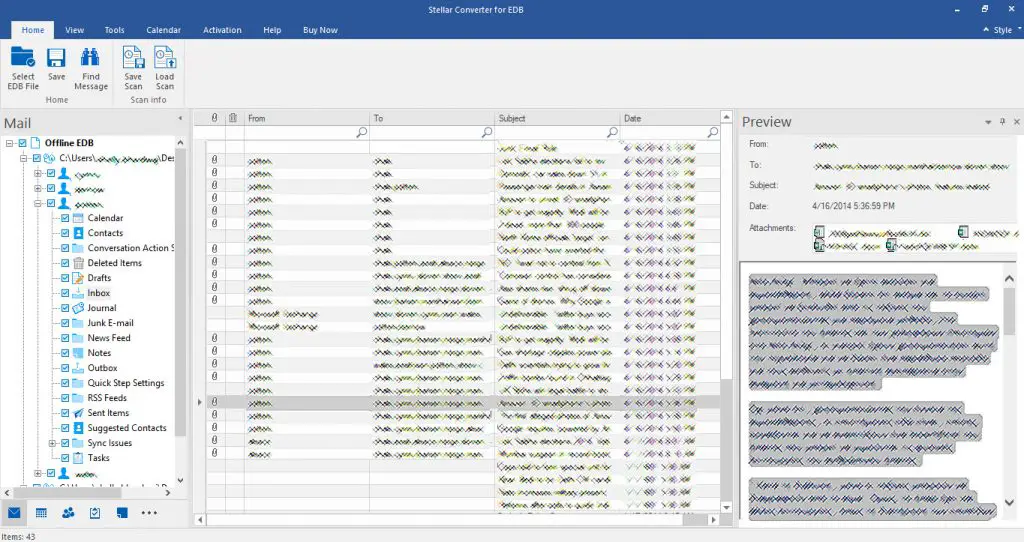Click the Save ribbon icon
Viewport: 1024px width, 542px height.
click(x=56, y=57)
